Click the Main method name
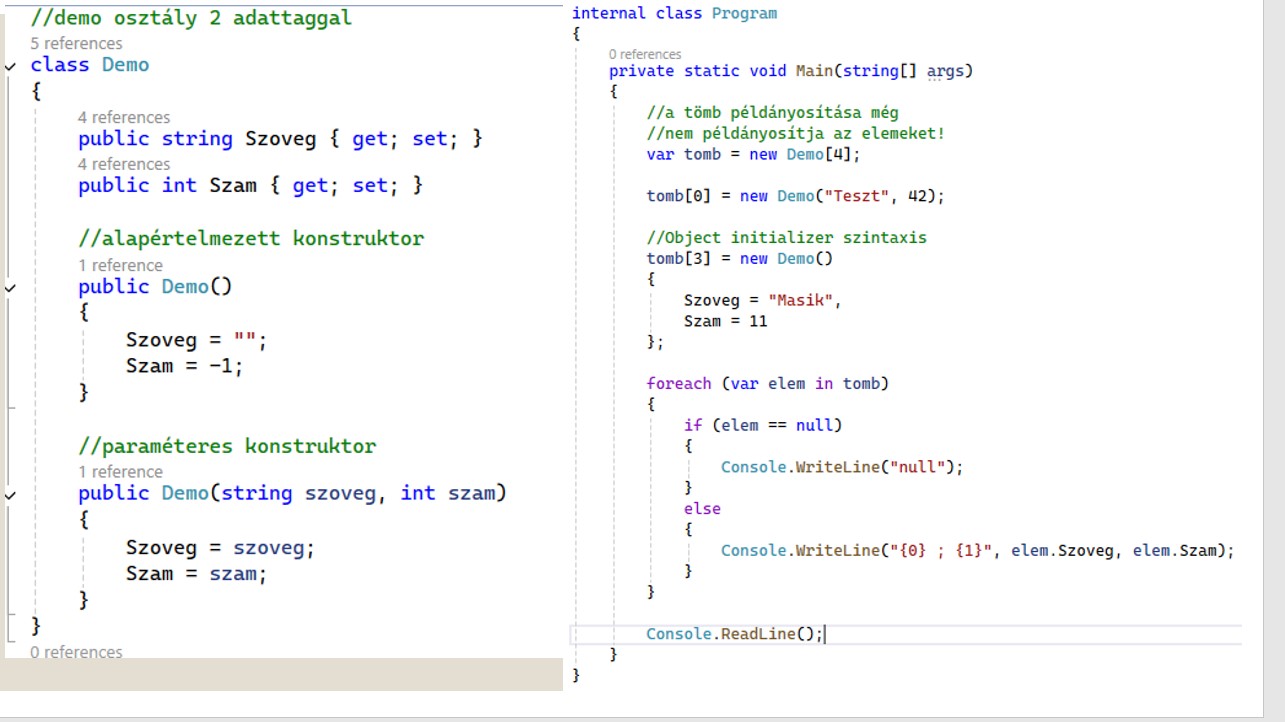The height and width of the screenshot is (722, 1285). coord(815,71)
